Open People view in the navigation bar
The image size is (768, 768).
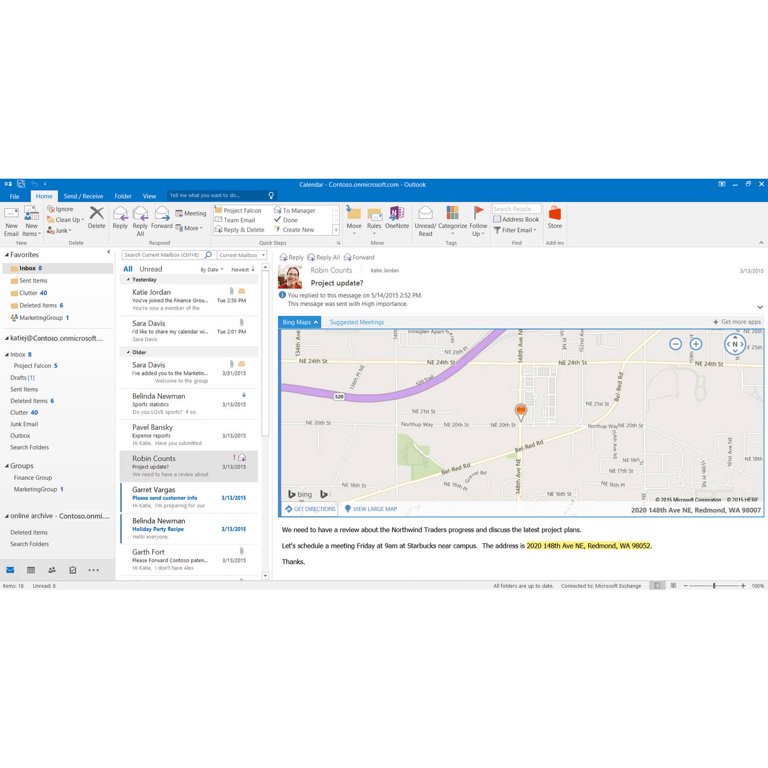(52, 570)
